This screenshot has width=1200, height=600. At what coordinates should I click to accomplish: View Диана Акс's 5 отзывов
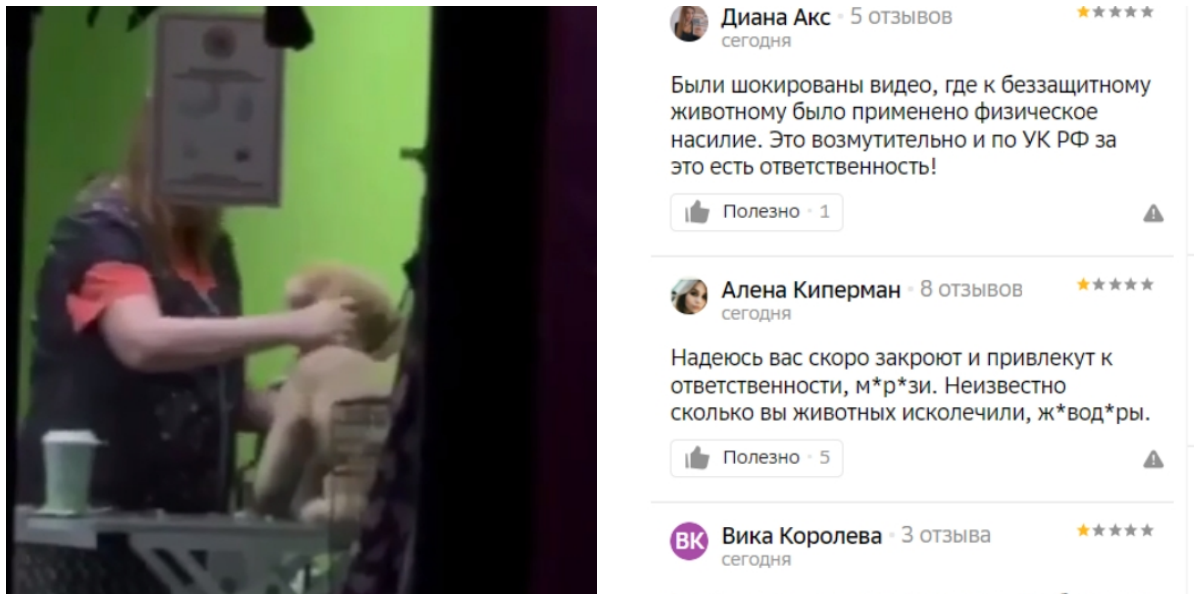click(901, 17)
